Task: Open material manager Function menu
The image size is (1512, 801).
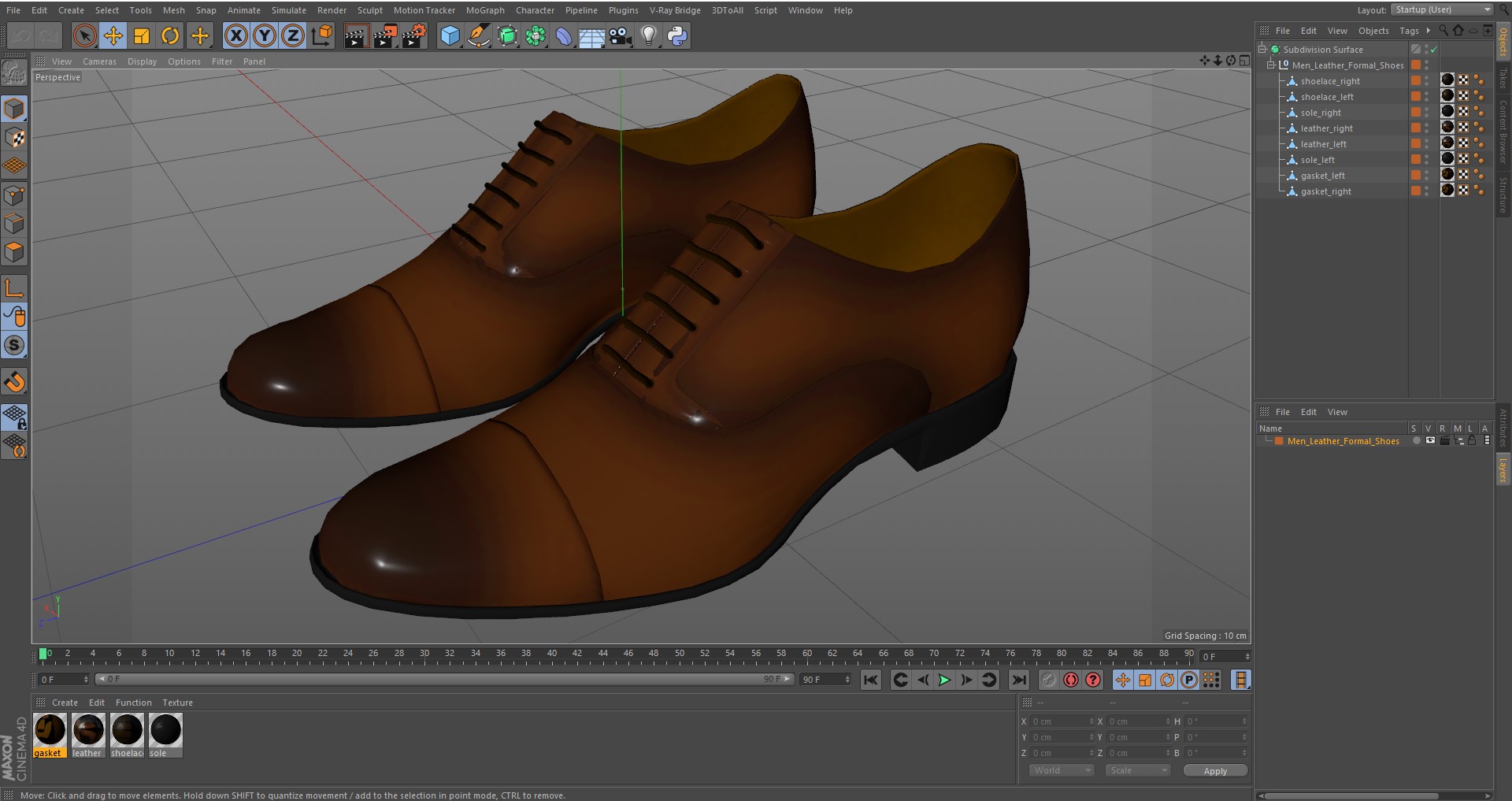Action: (133, 703)
